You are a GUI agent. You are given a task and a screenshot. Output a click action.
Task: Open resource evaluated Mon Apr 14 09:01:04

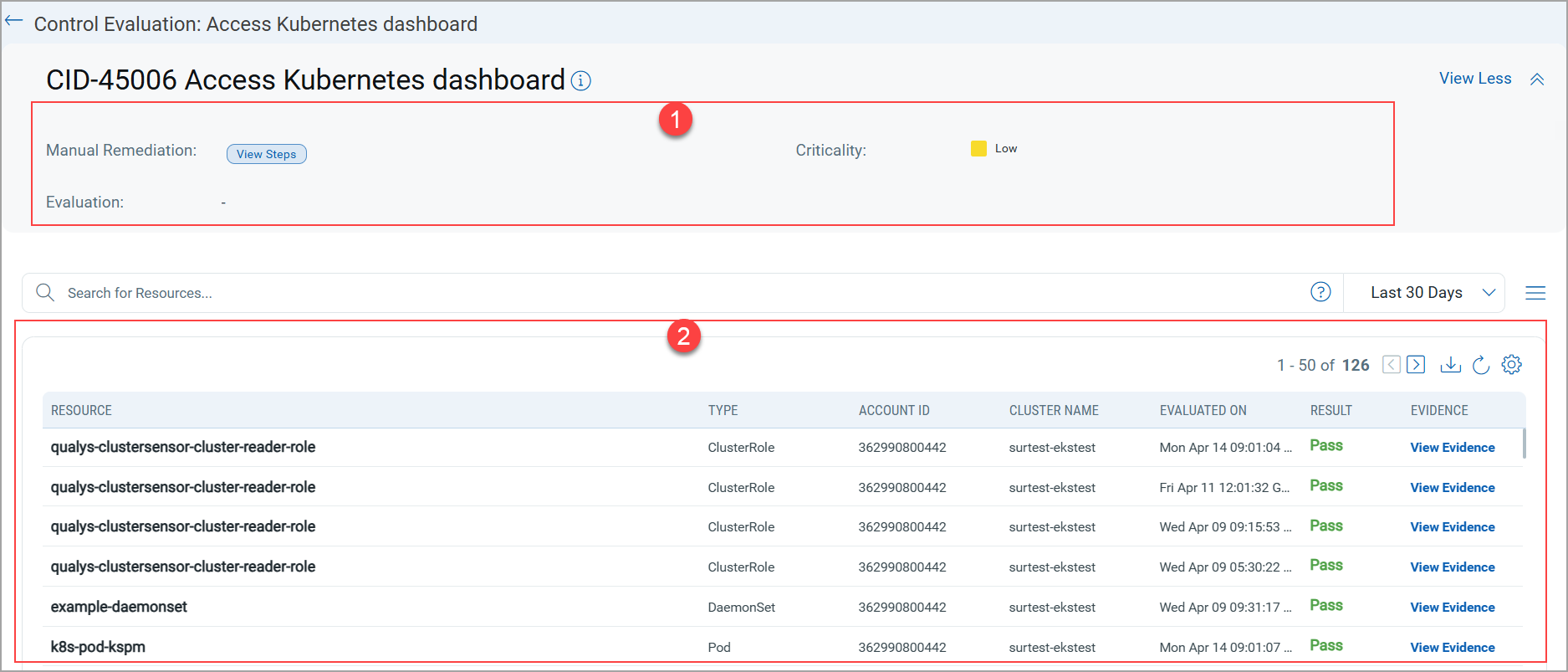pyautogui.click(x=183, y=447)
